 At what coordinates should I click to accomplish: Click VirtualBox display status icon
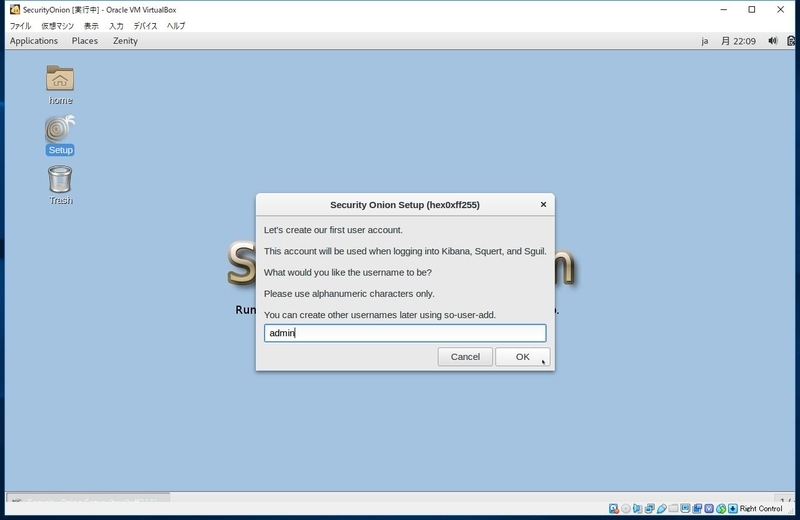(685, 508)
